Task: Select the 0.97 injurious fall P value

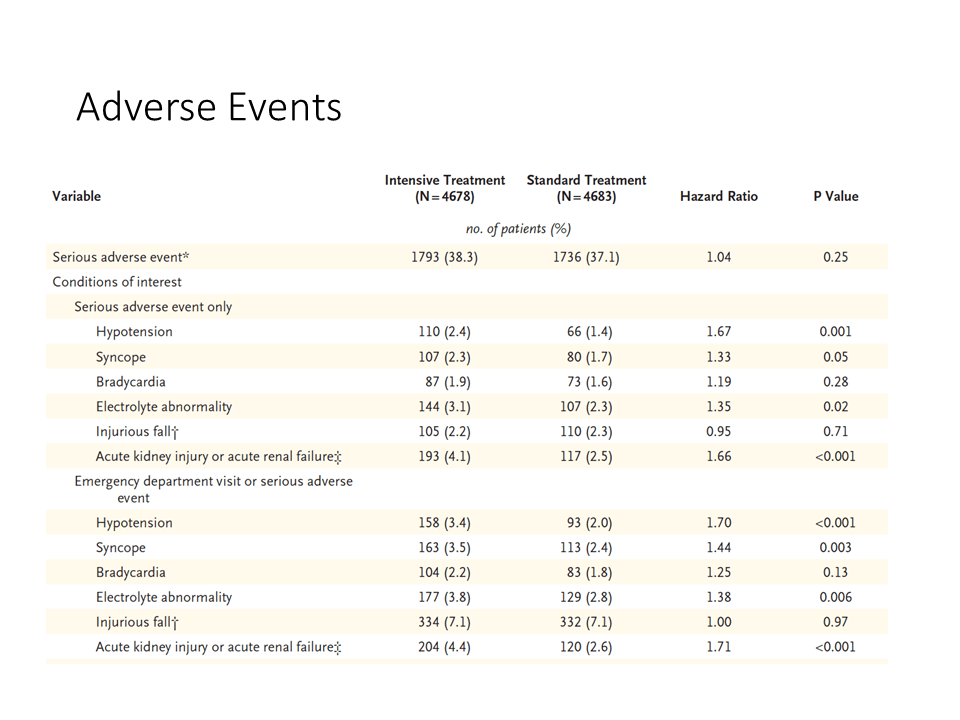Action: pos(836,622)
